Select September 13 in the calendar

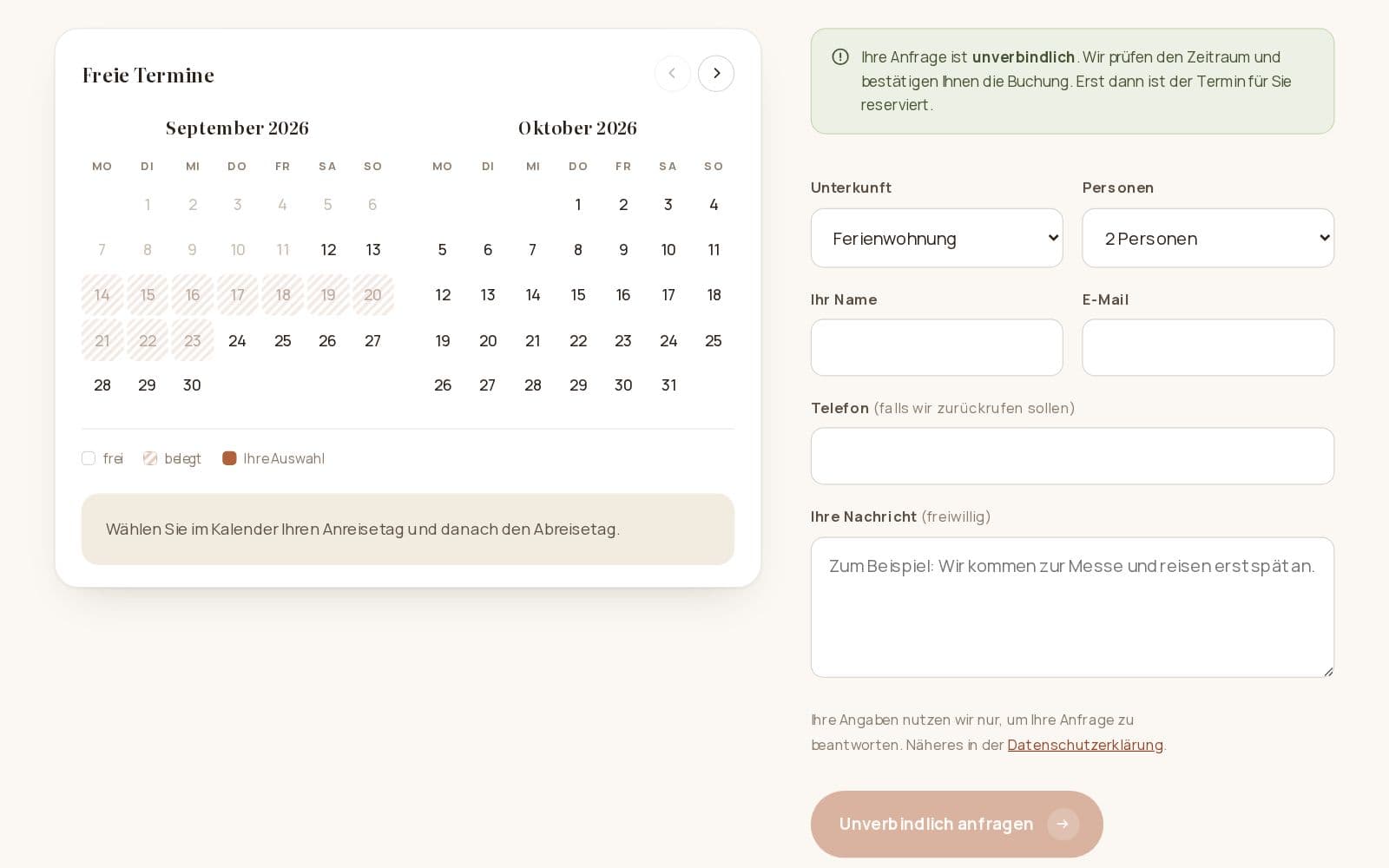(x=373, y=250)
